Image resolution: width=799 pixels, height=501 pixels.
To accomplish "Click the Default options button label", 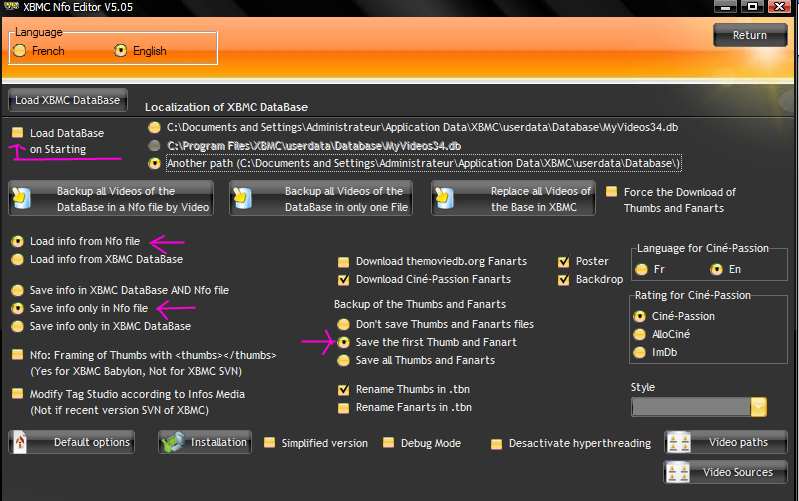I will pyautogui.click(x=92, y=442).
